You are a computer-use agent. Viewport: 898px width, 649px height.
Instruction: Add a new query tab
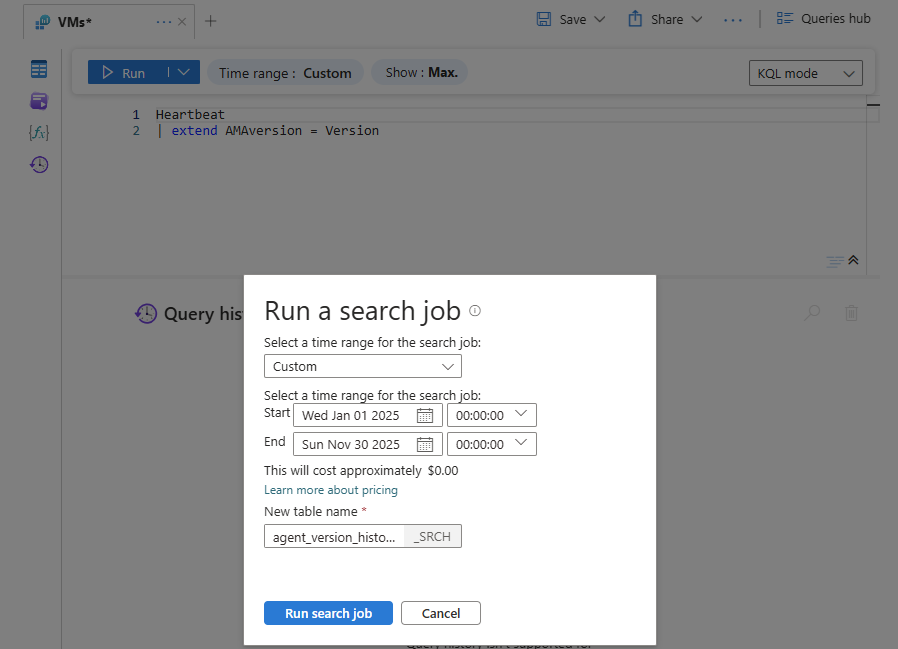pyautogui.click(x=210, y=21)
